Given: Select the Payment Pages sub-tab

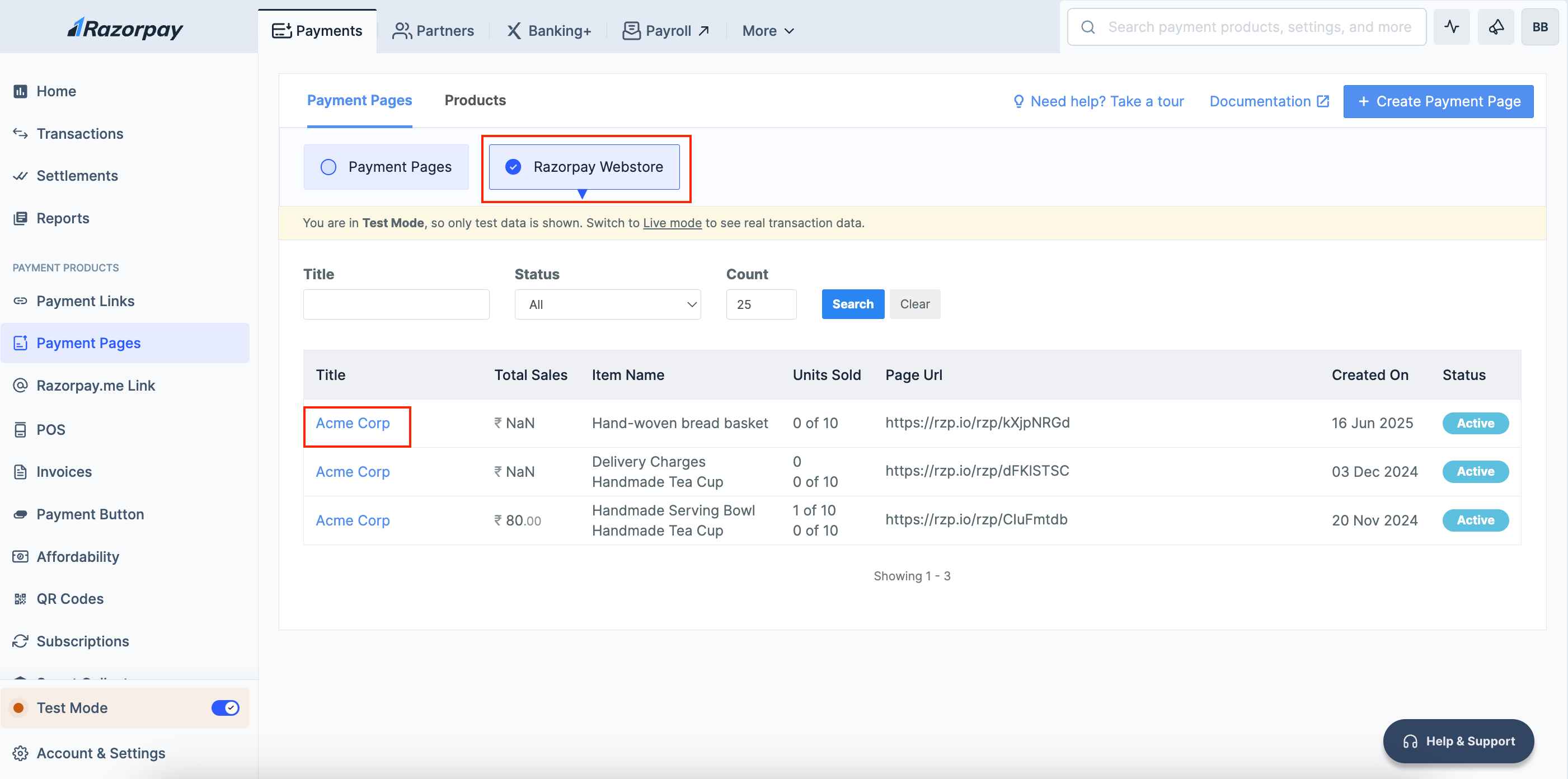Looking at the screenshot, I should coord(359,100).
